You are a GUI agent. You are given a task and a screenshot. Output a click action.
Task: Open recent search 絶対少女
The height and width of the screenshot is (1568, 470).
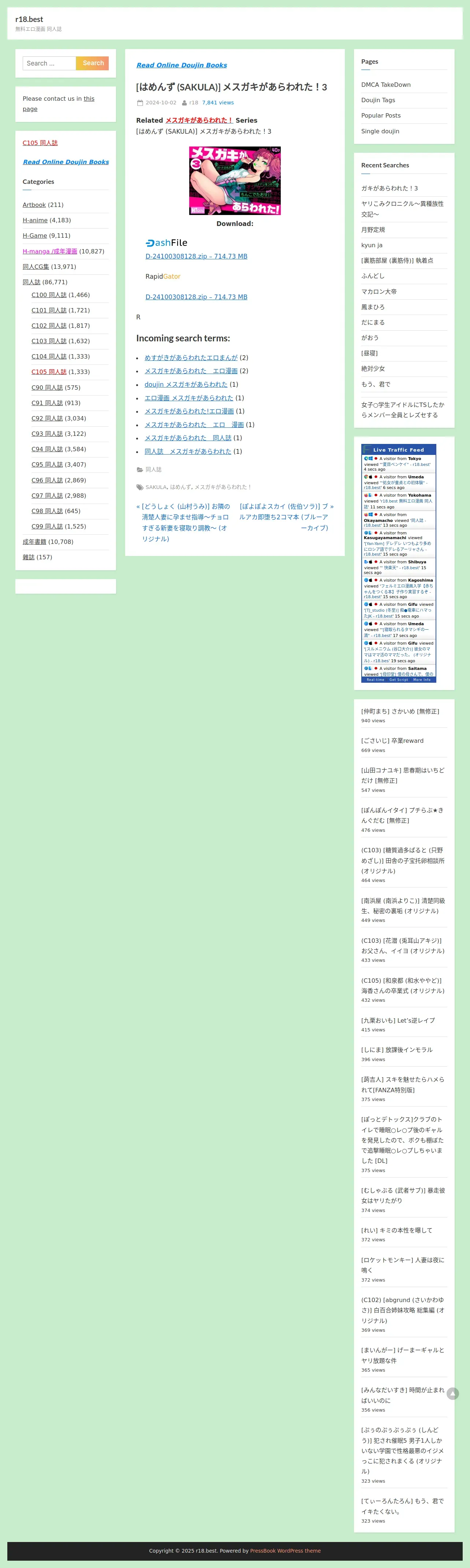(373, 369)
